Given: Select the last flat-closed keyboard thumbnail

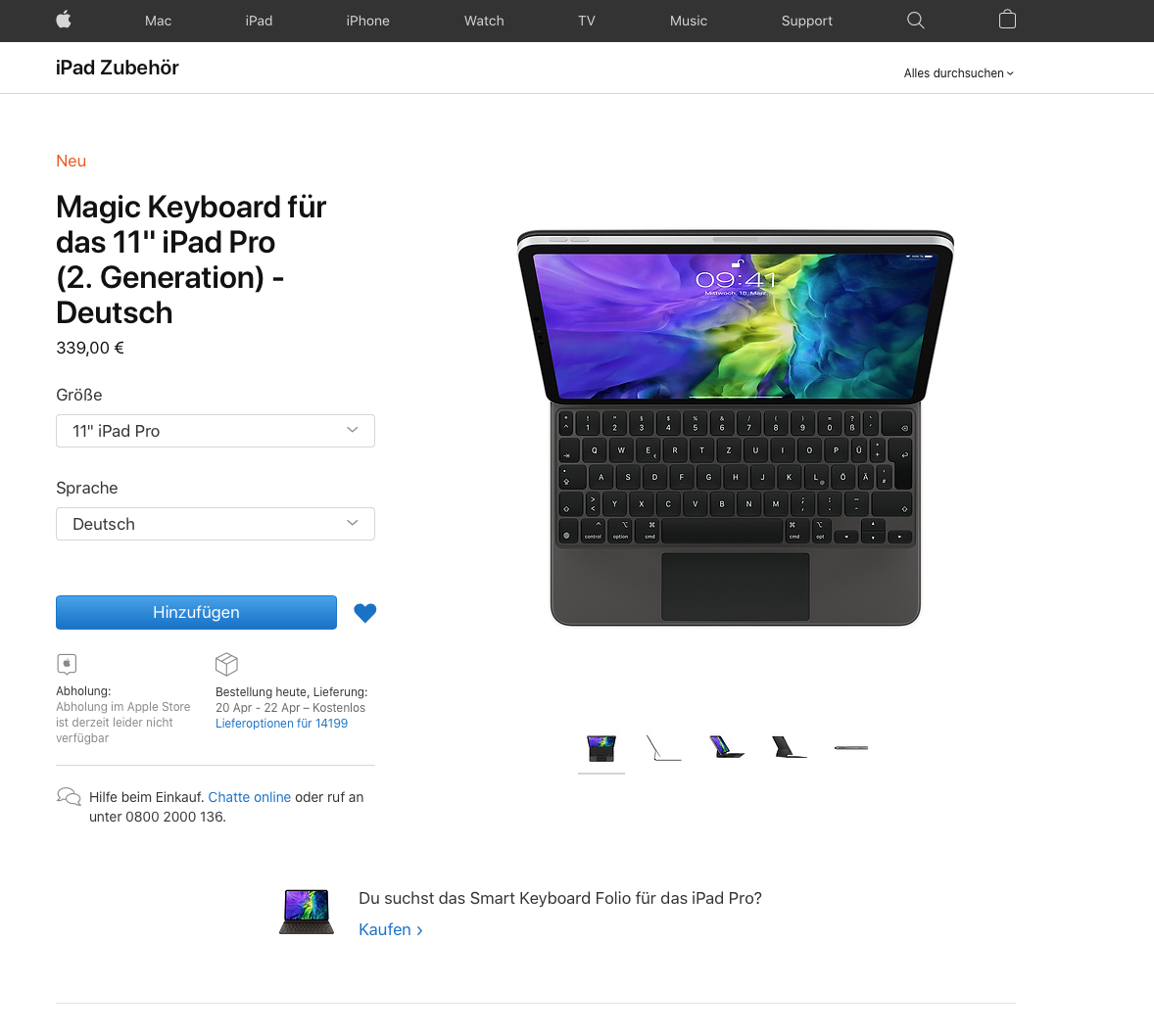Looking at the screenshot, I should (850, 747).
